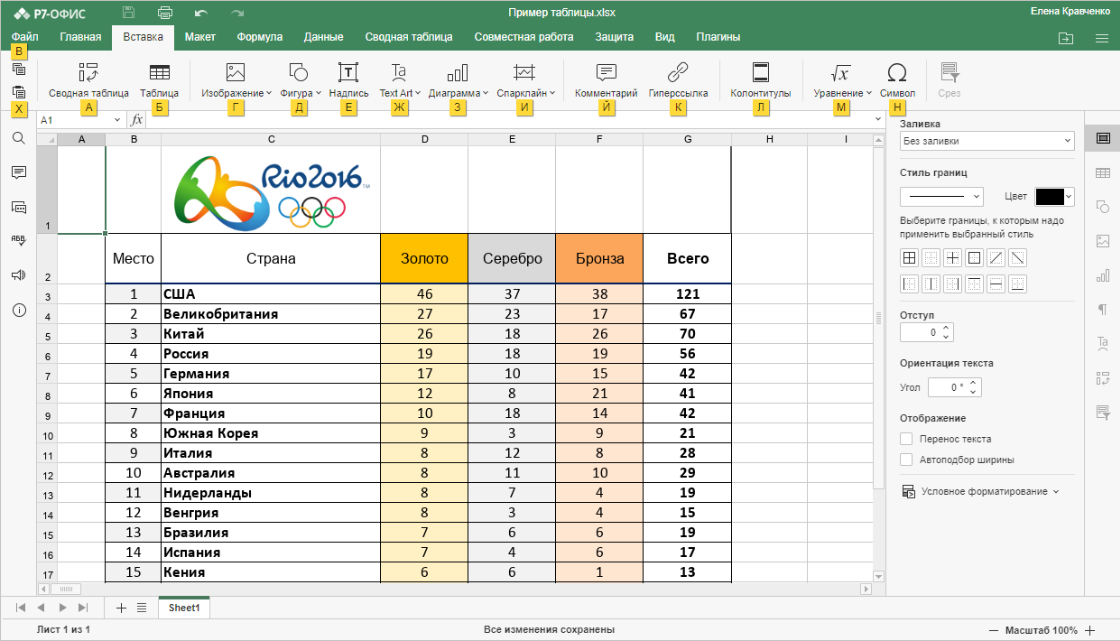This screenshot has width=1120, height=641.
Task: Switch to the Данные tab
Action: (323, 37)
